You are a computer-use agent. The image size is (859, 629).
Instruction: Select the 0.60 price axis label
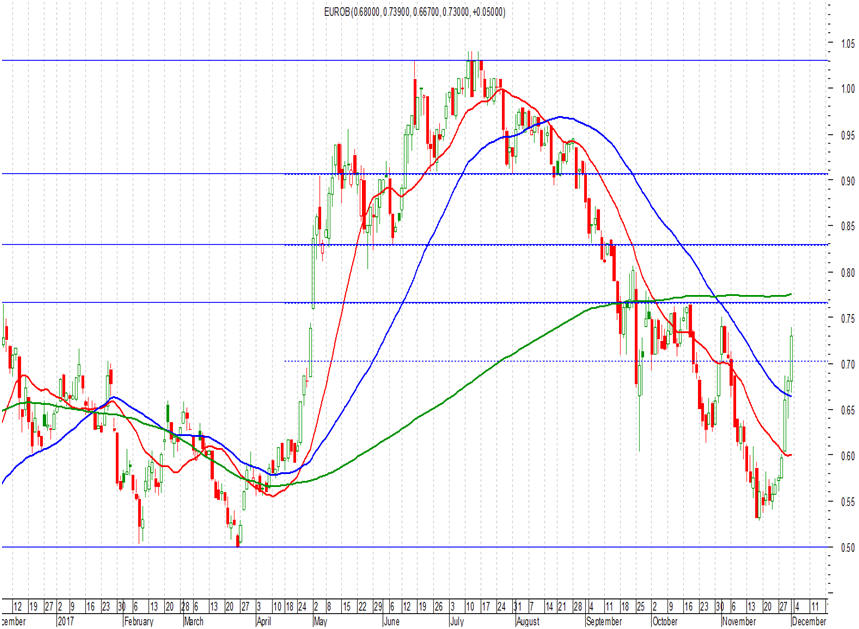tap(847, 456)
